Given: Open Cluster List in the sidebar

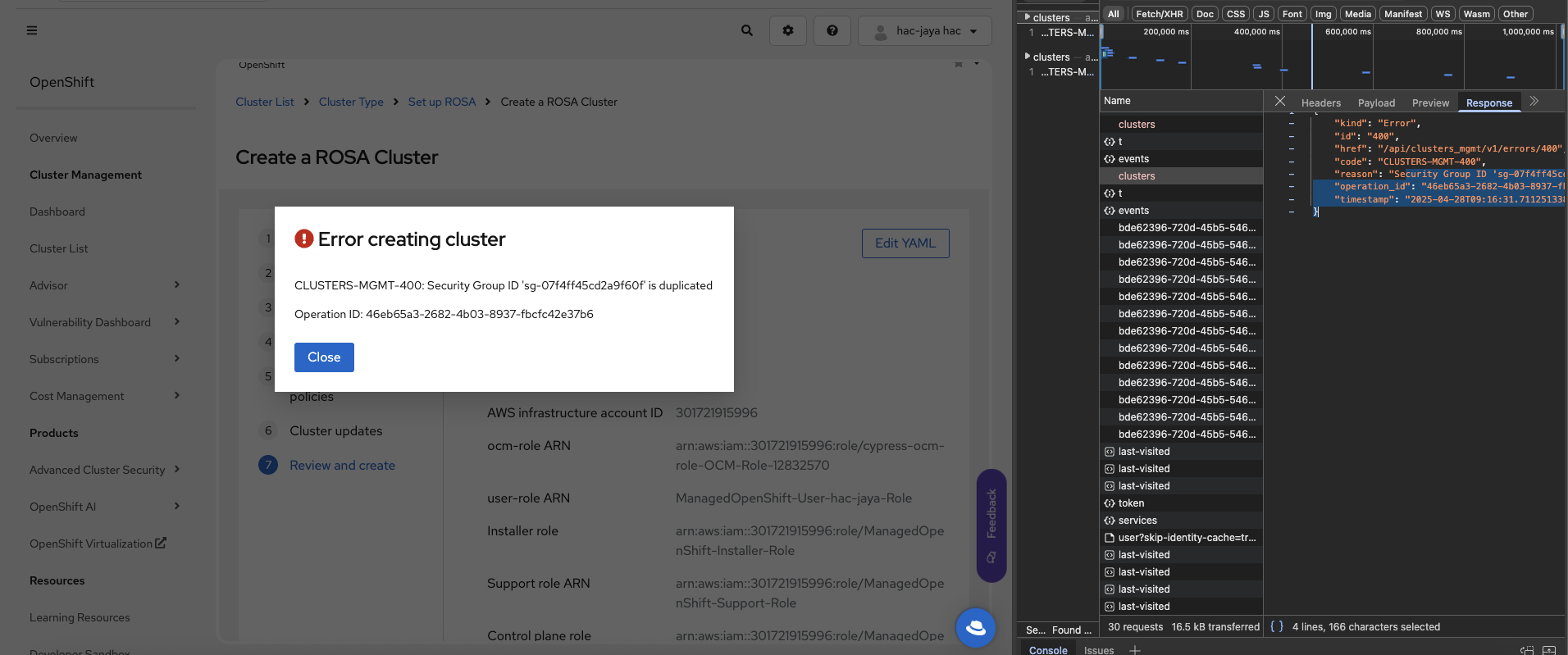Looking at the screenshot, I should point(59,248).
